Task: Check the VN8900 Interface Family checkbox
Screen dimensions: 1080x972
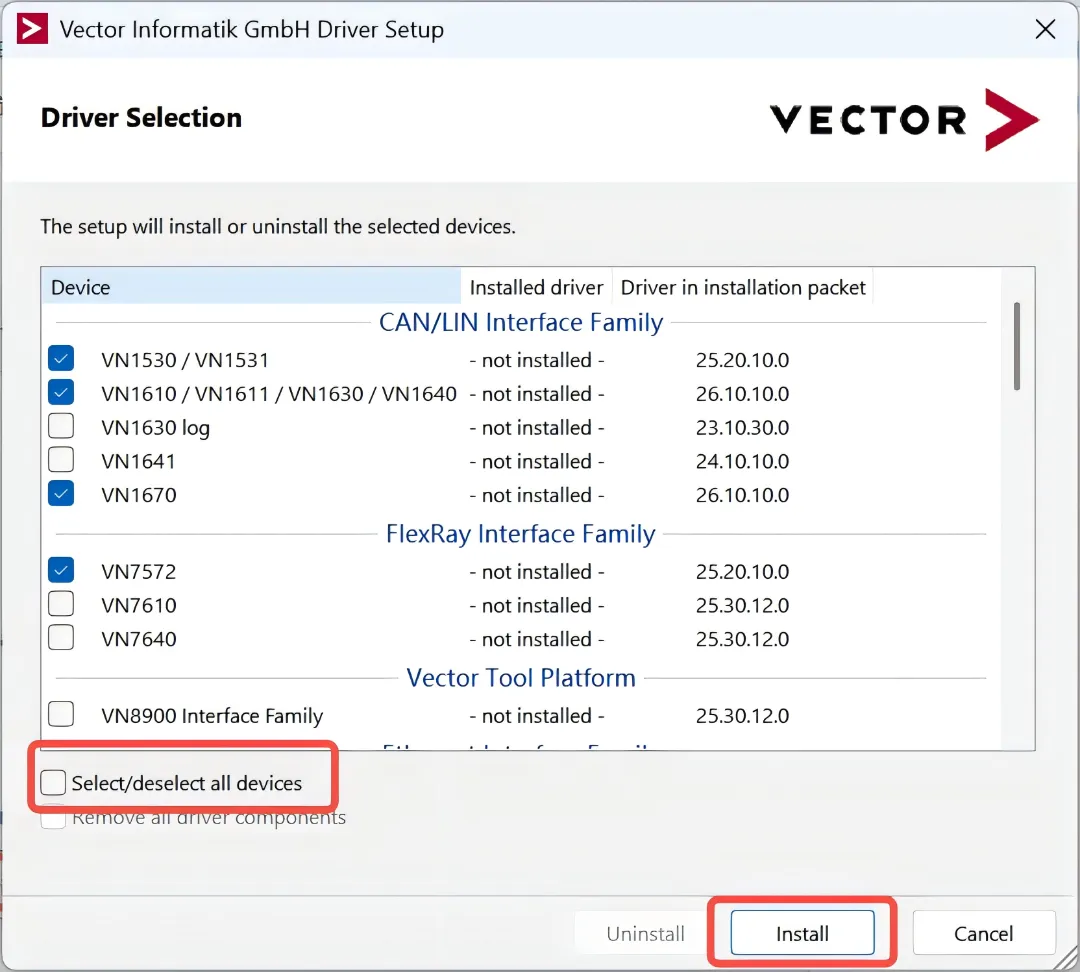Action: coord(61,714)
